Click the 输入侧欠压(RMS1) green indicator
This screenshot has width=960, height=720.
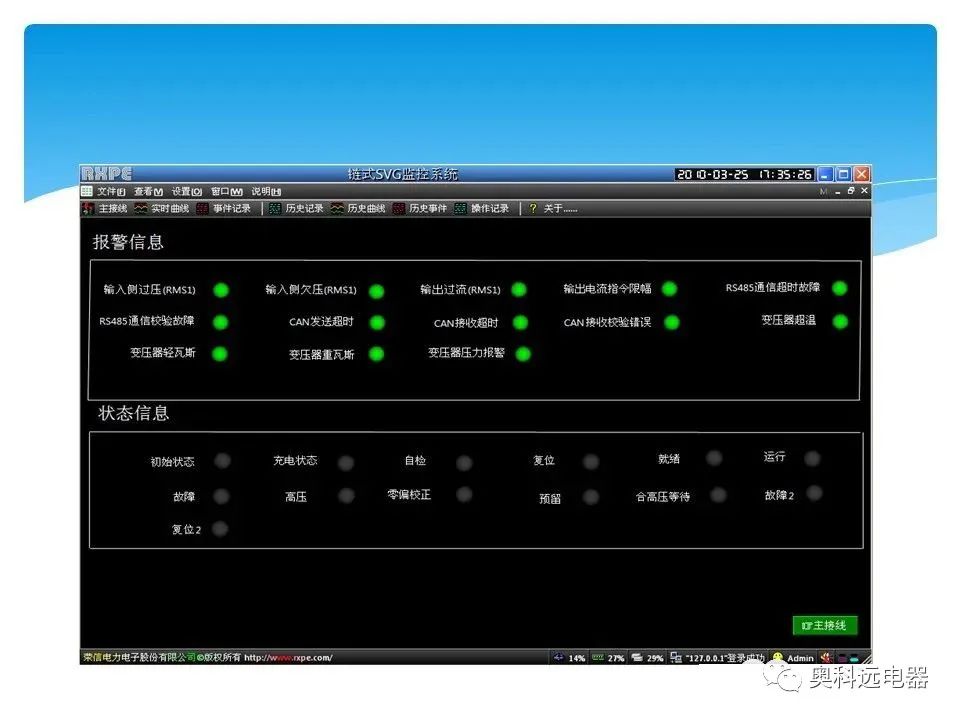pyautogui.click(x=377, y=291)
